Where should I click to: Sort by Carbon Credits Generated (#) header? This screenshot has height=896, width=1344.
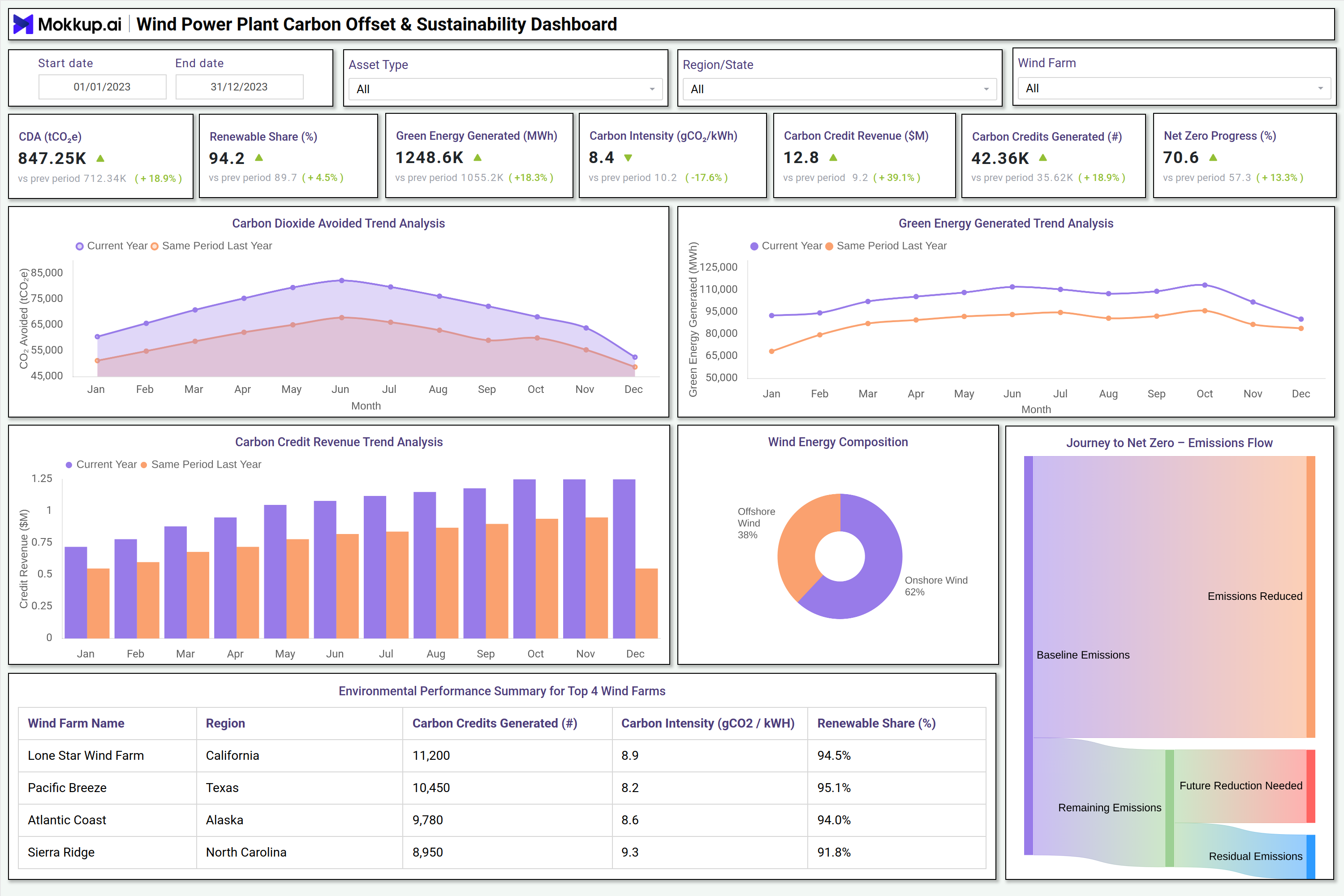pos(495,724)
